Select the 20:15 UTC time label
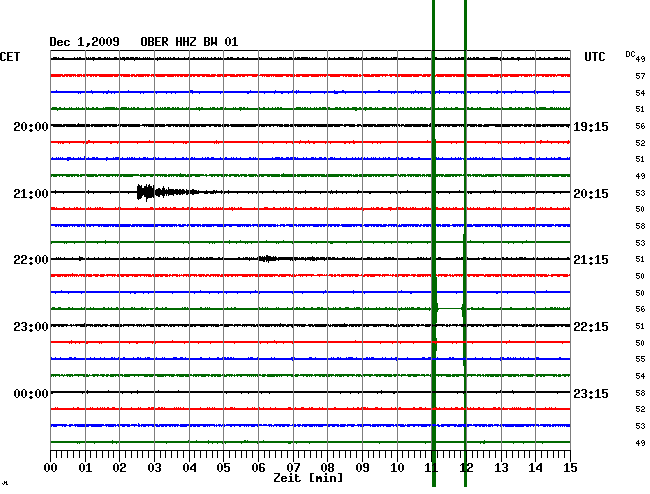 [591, 194]
